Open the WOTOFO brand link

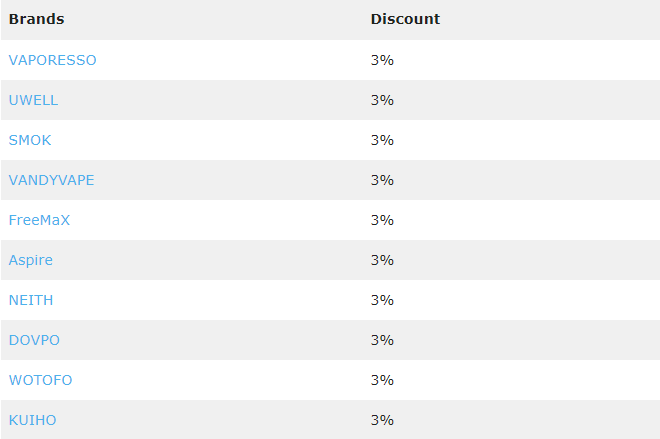pos(40,380)
